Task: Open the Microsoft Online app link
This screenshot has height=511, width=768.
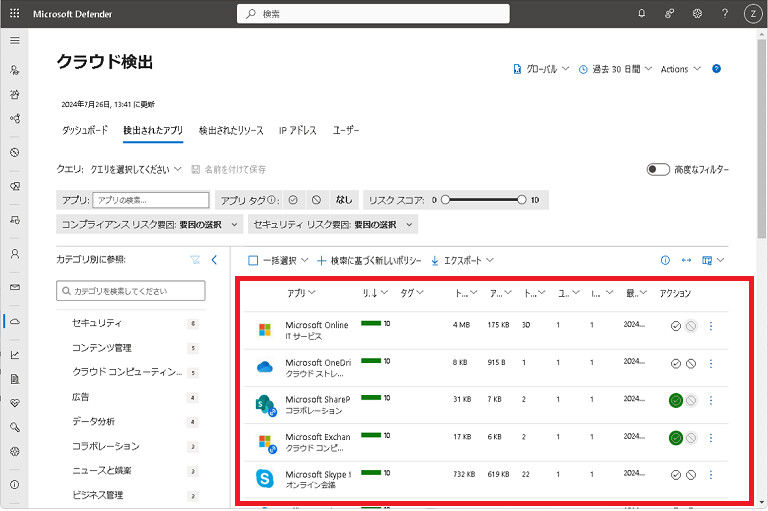Action: click(317, 325)
